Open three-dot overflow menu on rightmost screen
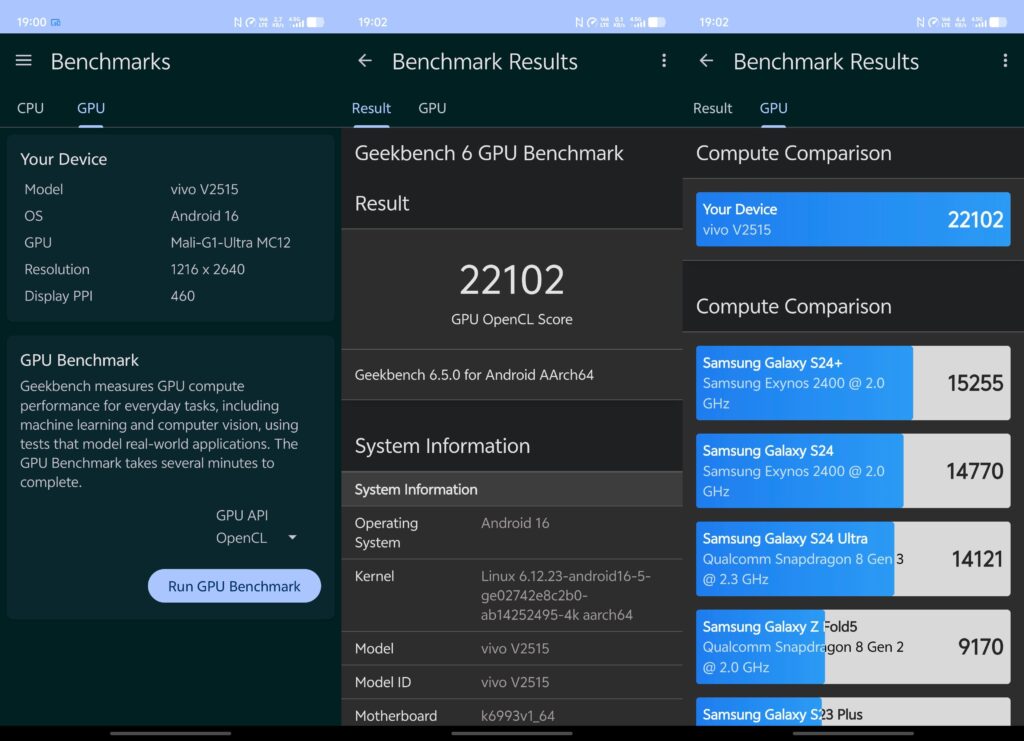Screen dimensions: 1024x741 [1005, 61]
